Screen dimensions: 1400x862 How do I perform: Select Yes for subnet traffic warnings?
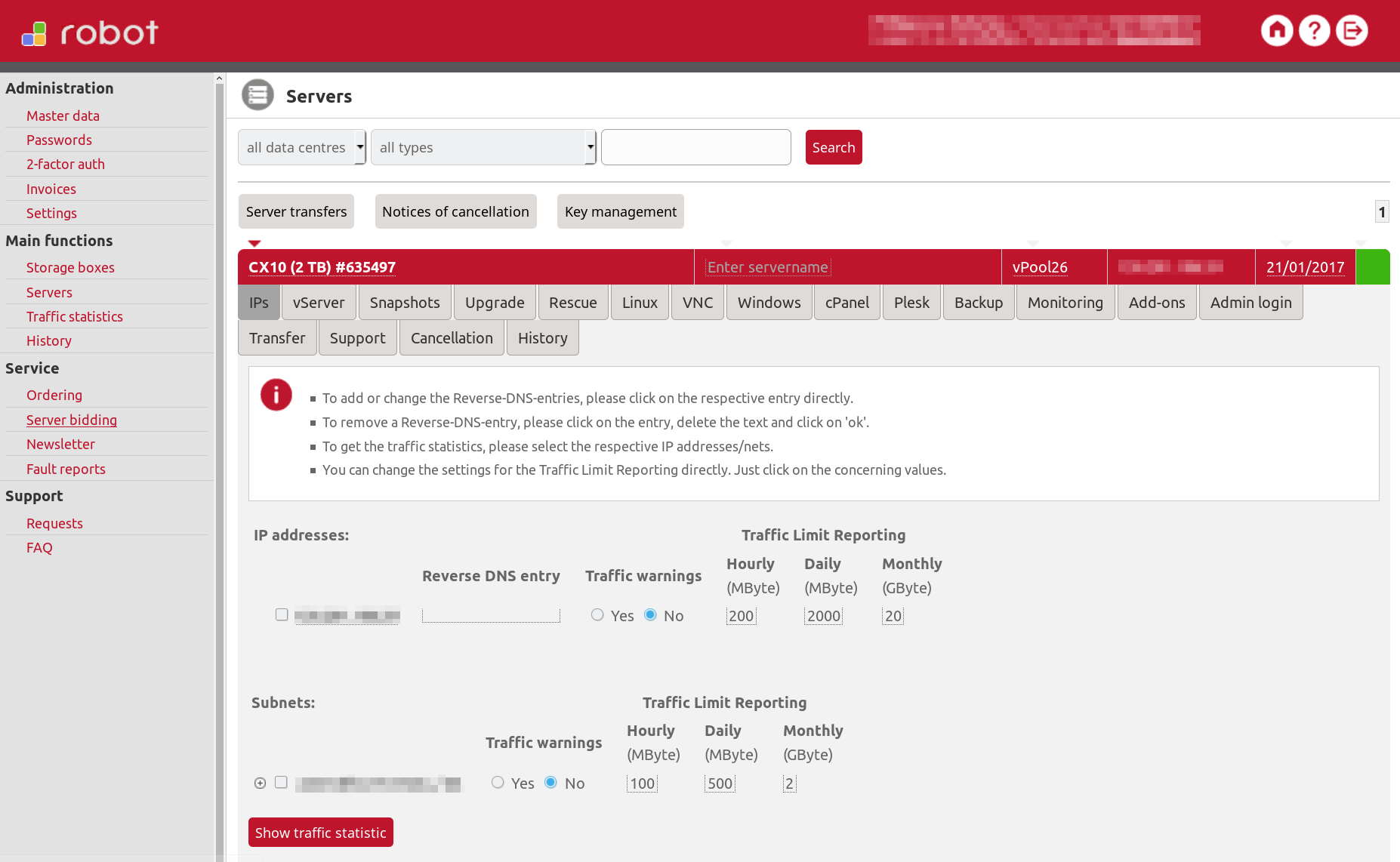pos(498,782)
